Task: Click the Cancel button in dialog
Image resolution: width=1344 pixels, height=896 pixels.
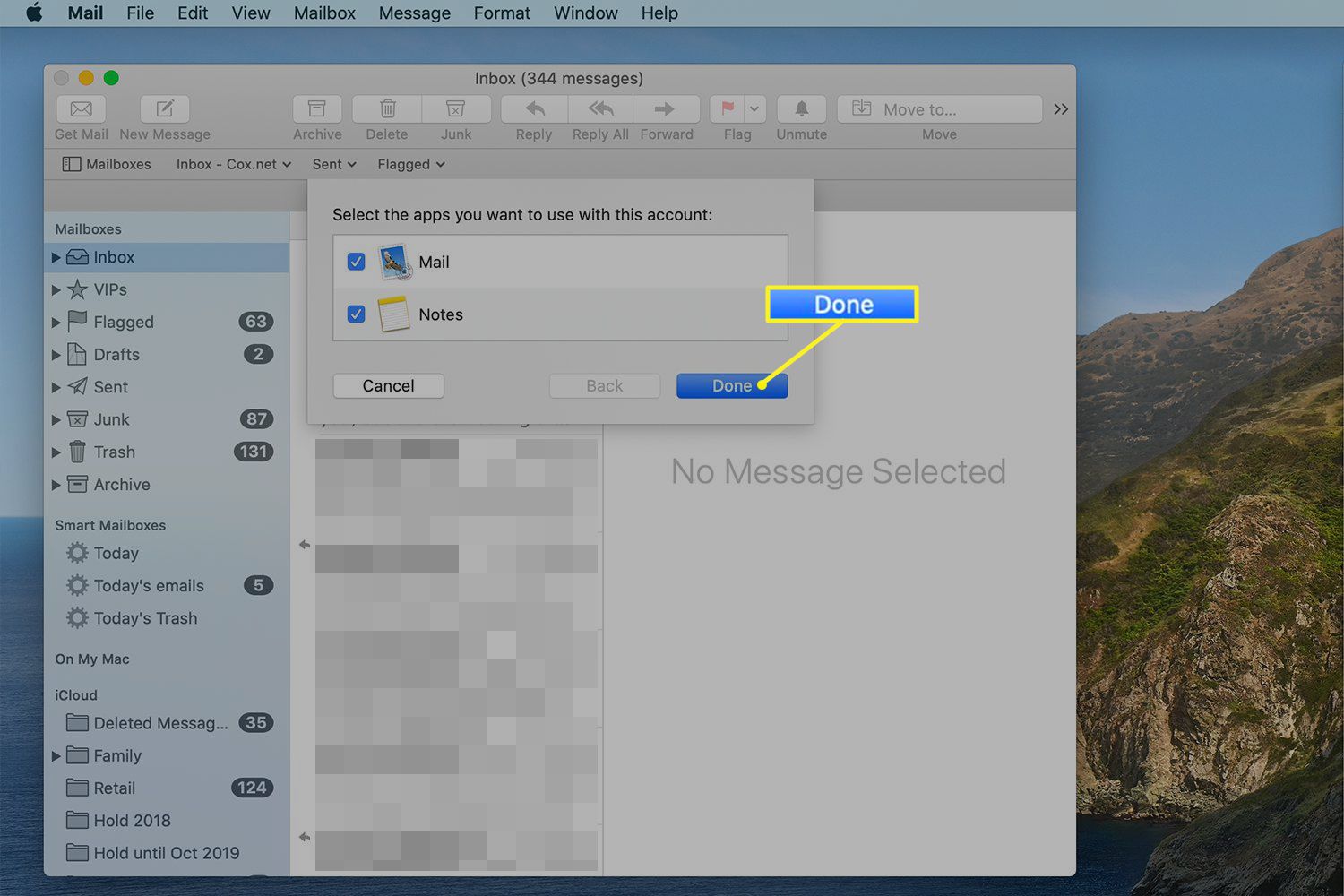Action: coord(388,386)
